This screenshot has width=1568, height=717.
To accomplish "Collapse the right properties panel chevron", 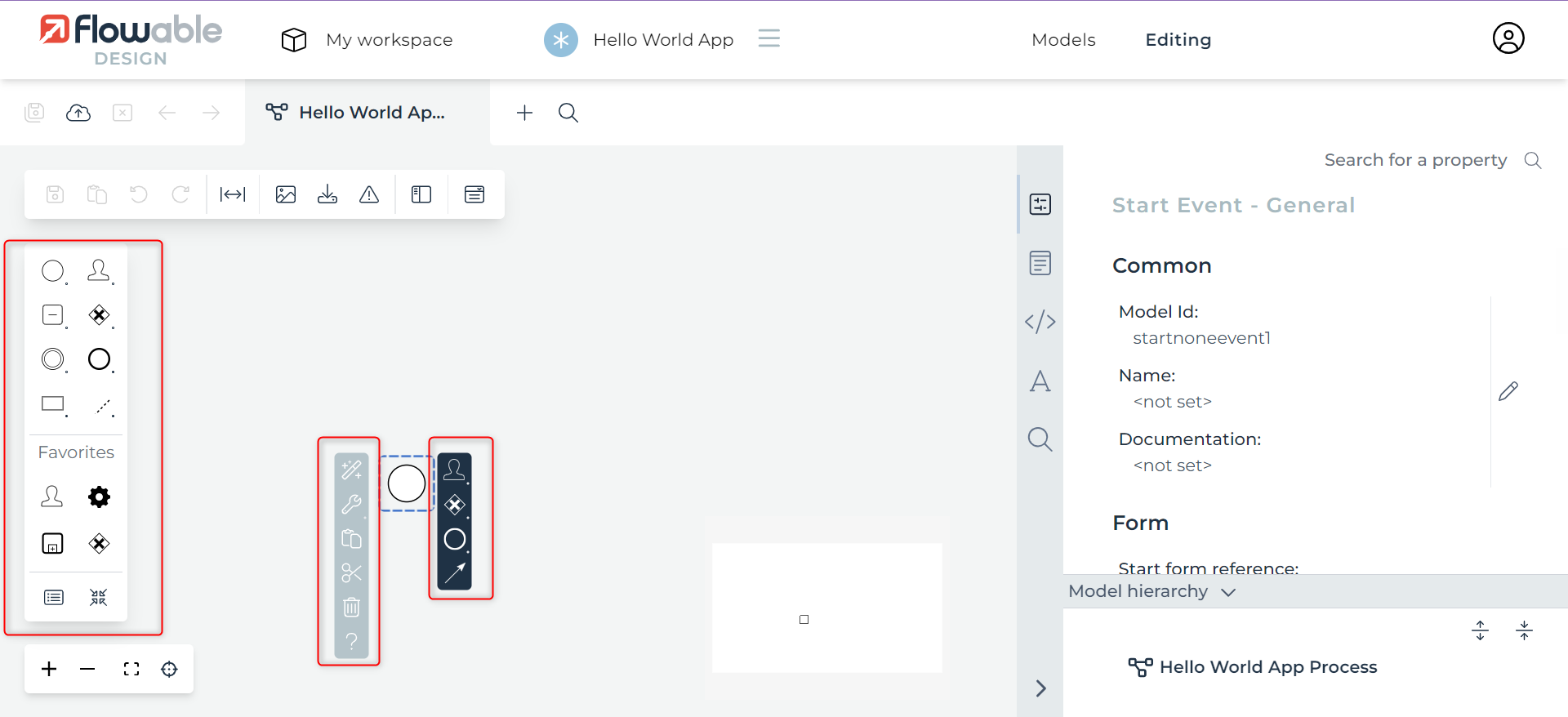I will [x=1040, y=688].
